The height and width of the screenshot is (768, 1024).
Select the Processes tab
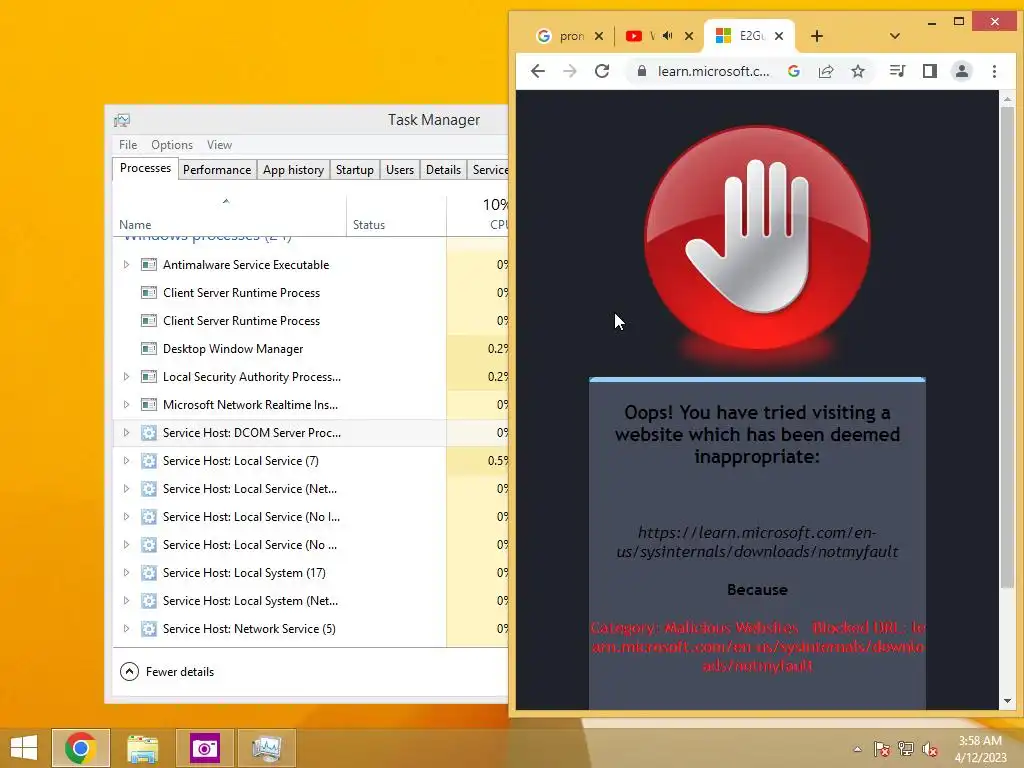coord(145,168)
